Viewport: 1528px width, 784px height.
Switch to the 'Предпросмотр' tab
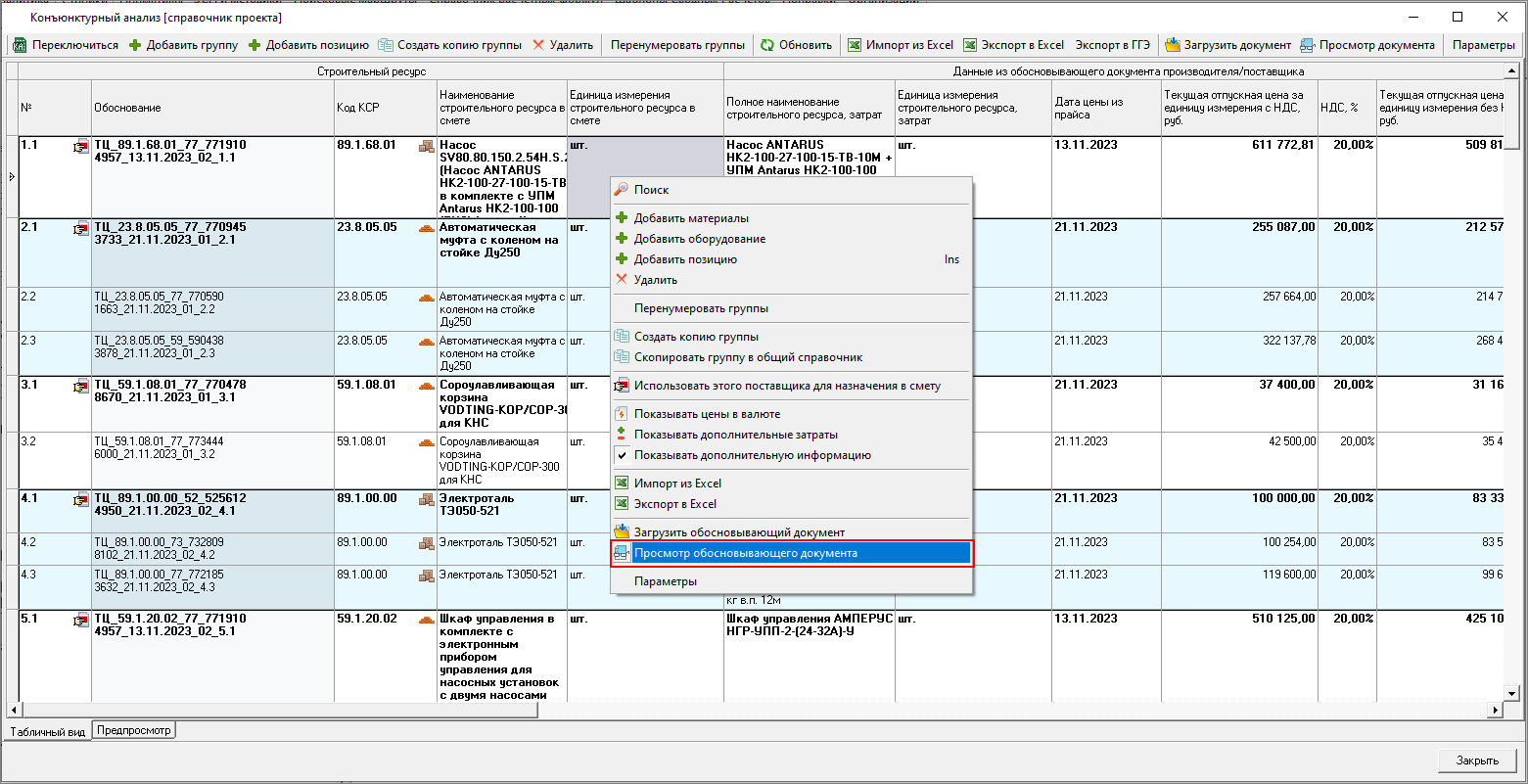(x=133, y=730)
